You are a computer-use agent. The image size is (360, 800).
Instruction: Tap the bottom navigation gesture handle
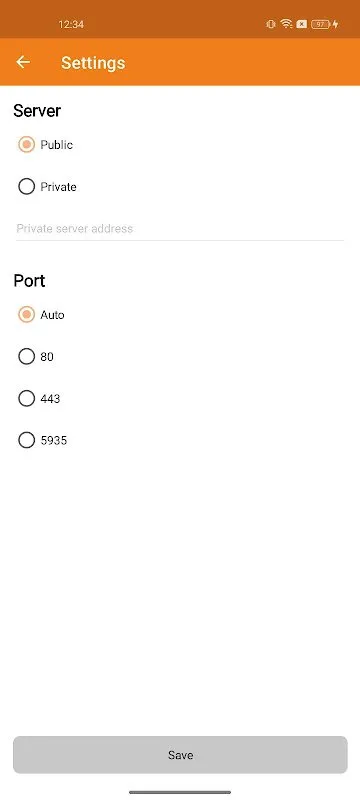[180, 792]
